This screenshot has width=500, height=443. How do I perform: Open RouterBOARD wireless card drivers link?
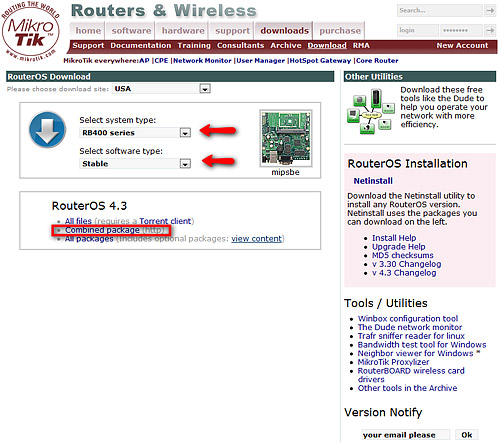(411, 375)
